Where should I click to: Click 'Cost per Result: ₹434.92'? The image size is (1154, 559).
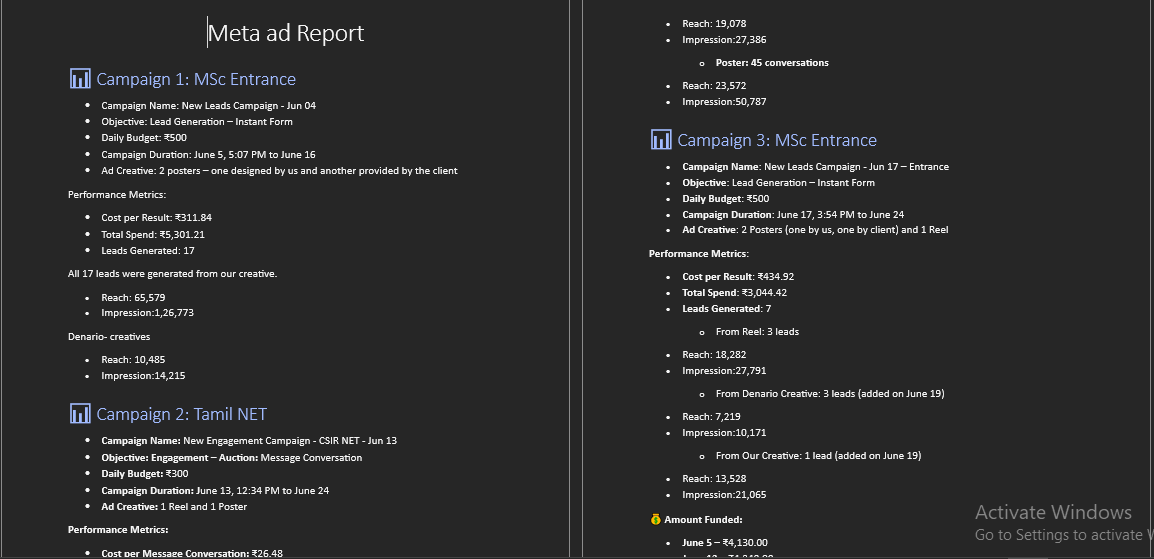(x=737, y=277)
